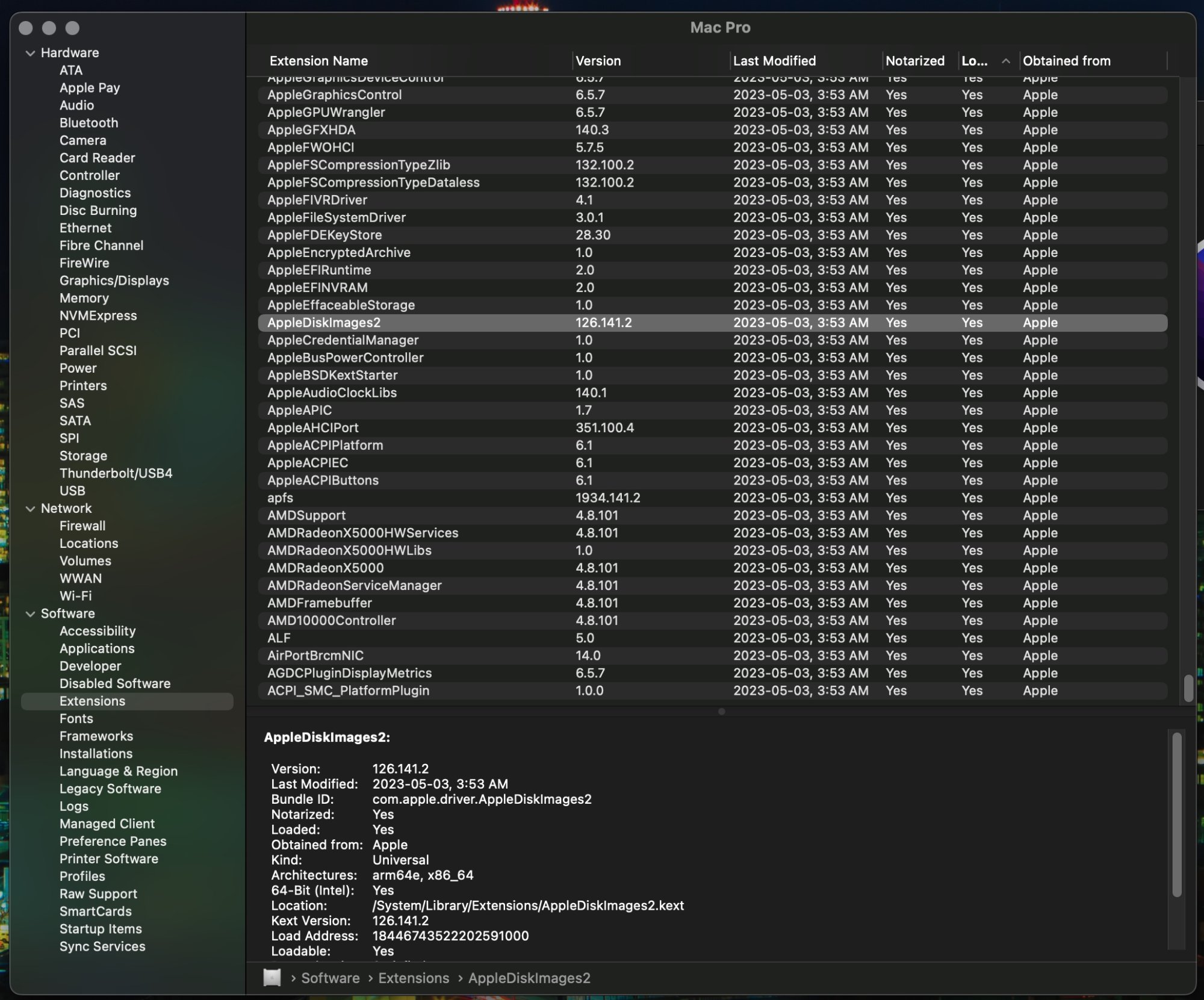Collapse the Hardware section

pyautogui.click(x=30, y=53)
